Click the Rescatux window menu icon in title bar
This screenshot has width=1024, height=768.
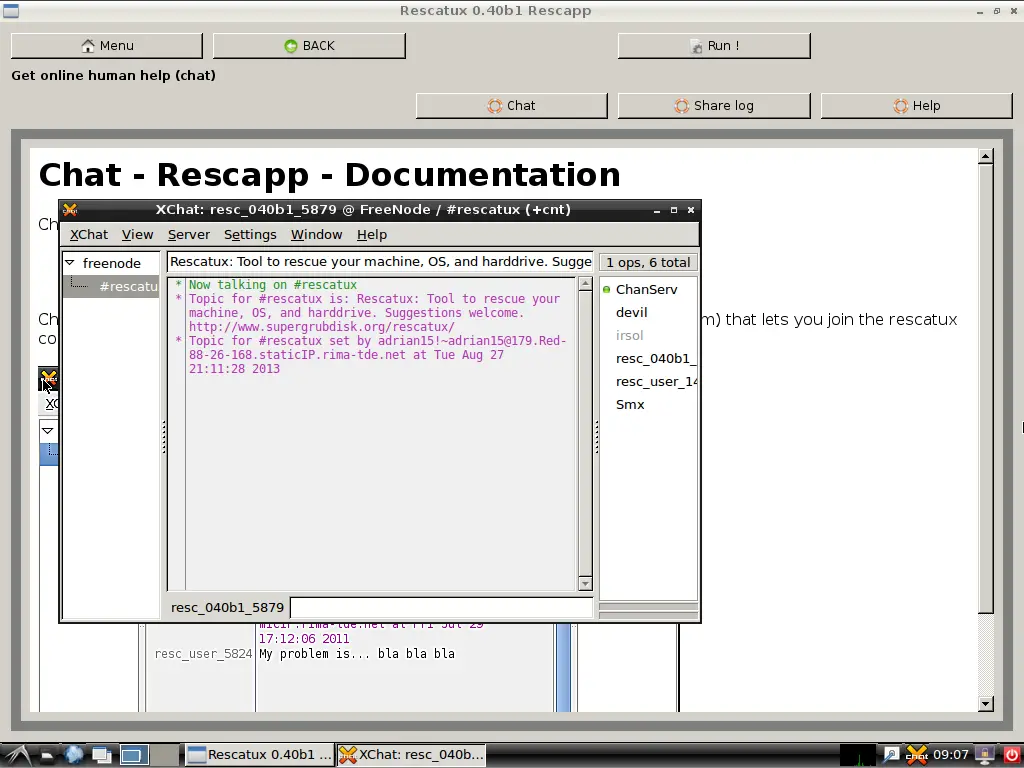(x=11, y=10)
